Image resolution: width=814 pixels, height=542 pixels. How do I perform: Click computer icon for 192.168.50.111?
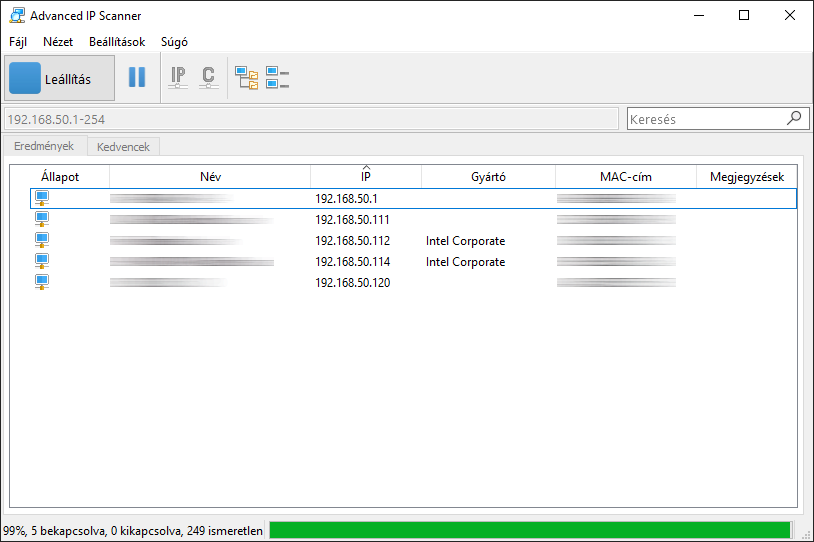tap(42, 219)
